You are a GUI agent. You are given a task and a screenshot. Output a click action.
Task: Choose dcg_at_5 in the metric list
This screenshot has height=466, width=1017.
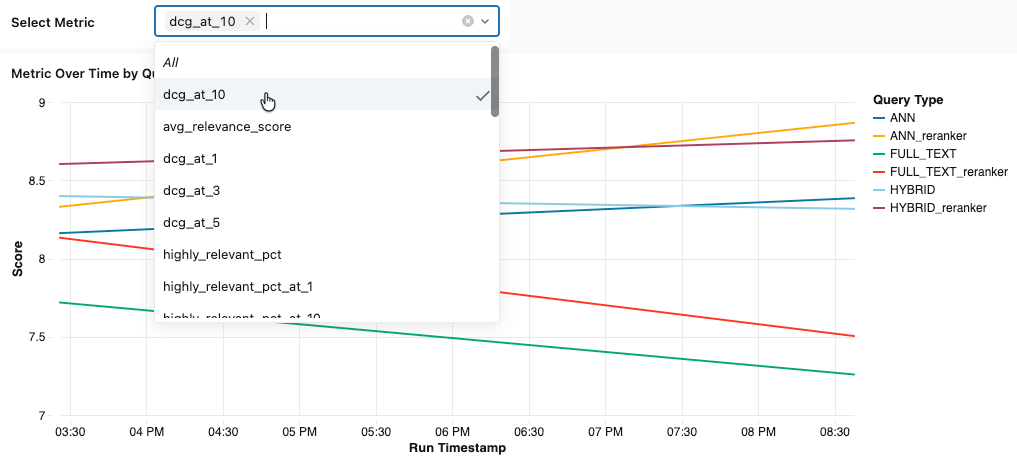[191, 222]
